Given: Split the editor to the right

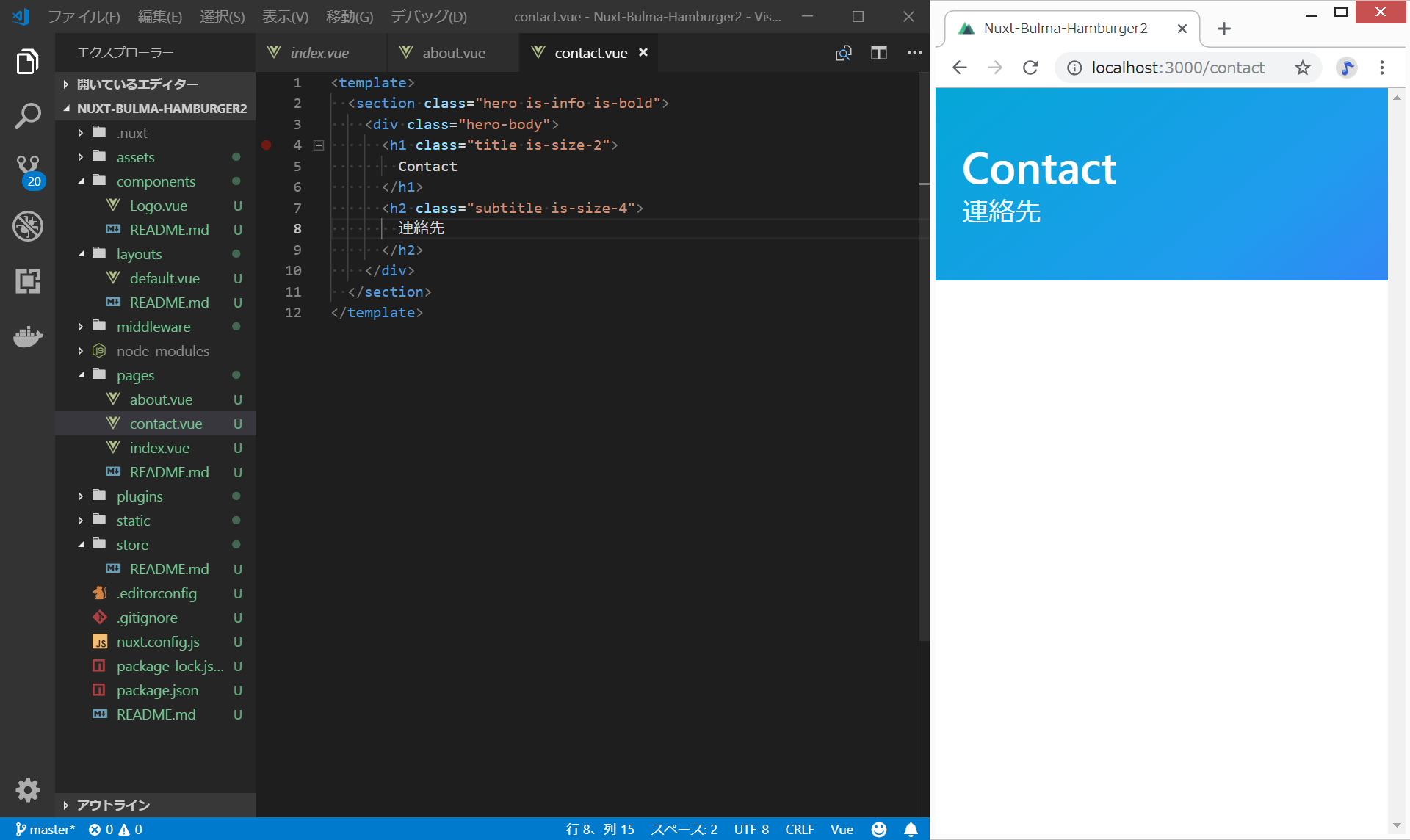Looking at the screenshot, I should click(878, 53).
